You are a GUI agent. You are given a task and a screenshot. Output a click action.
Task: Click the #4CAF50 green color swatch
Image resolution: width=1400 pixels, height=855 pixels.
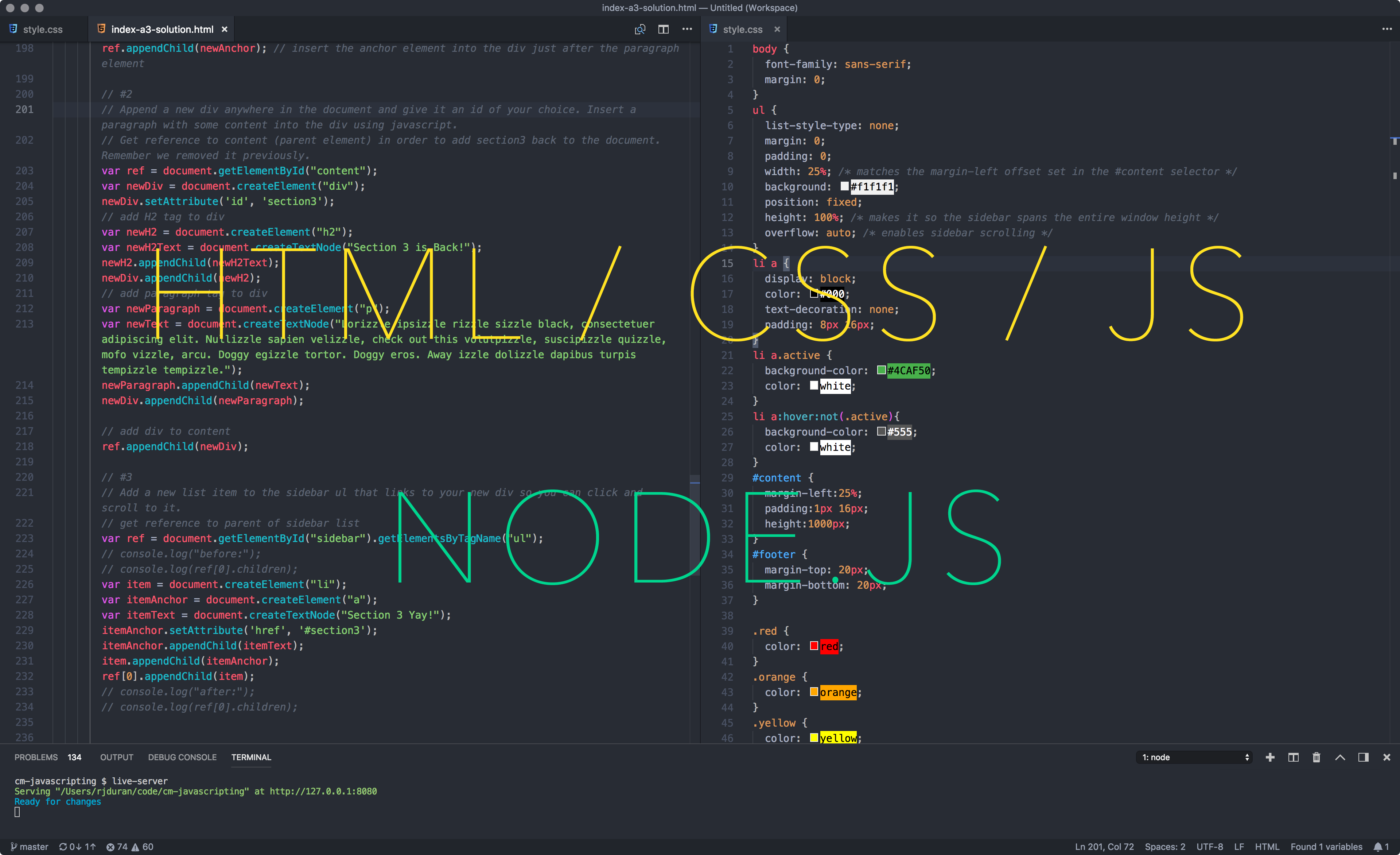click(881, 370)
